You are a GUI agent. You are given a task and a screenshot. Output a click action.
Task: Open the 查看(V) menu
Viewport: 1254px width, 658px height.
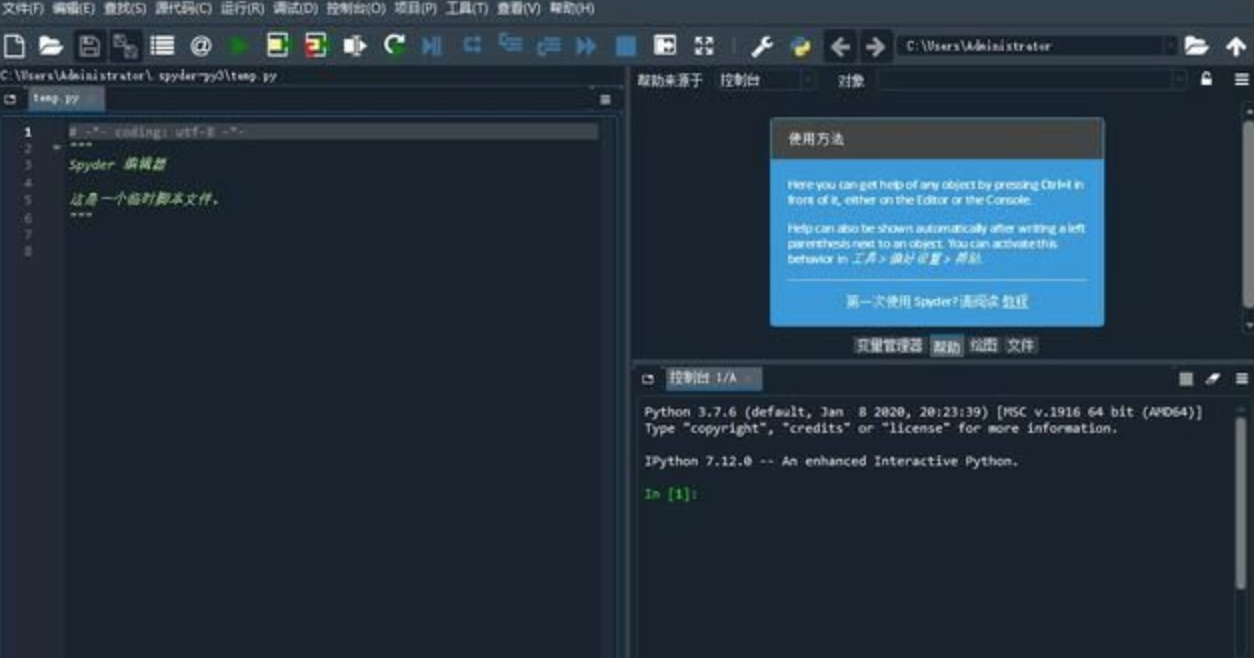pos(518,9)
